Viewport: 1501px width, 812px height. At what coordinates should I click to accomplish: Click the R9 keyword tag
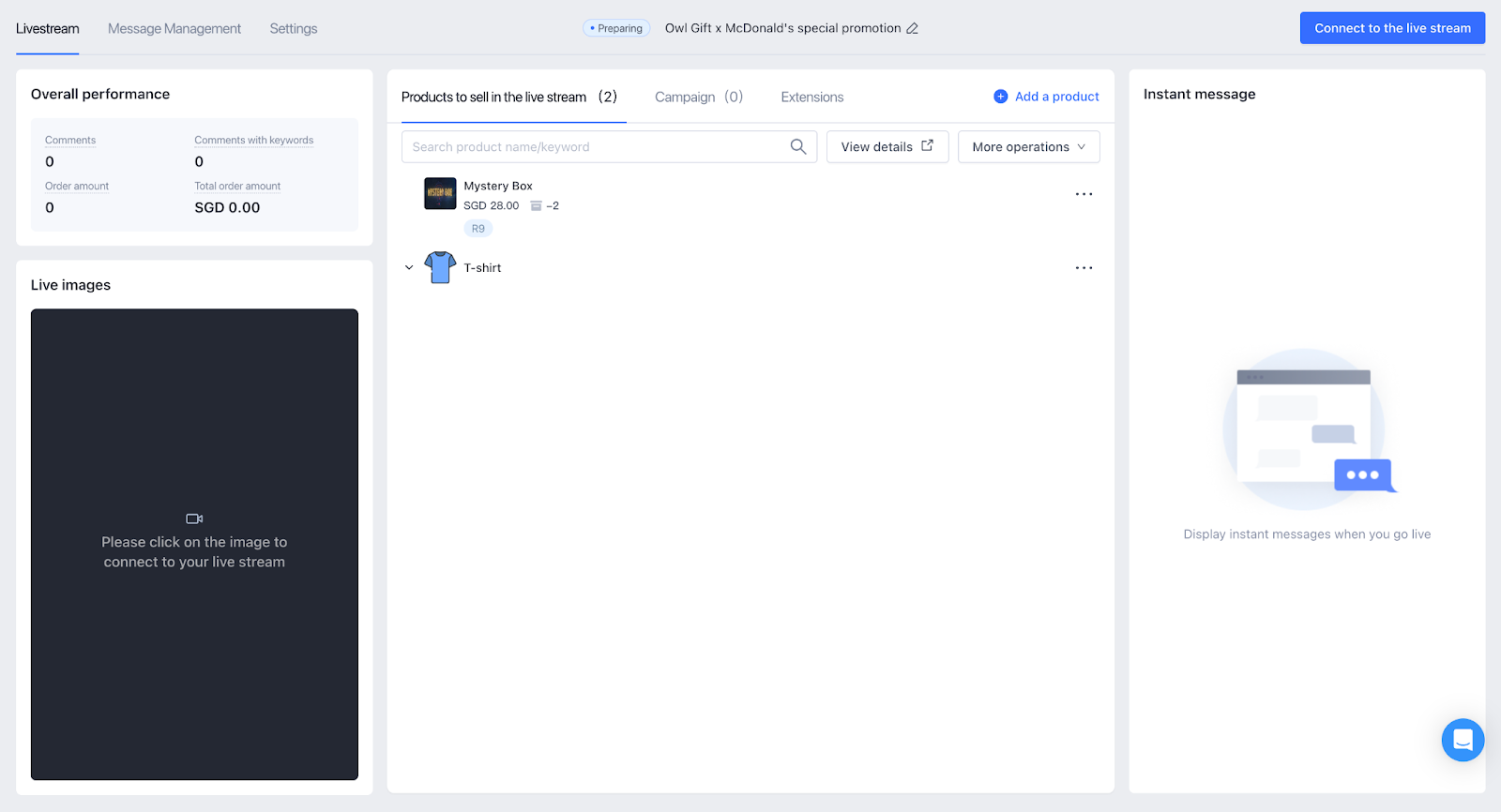tap(478, 229)
